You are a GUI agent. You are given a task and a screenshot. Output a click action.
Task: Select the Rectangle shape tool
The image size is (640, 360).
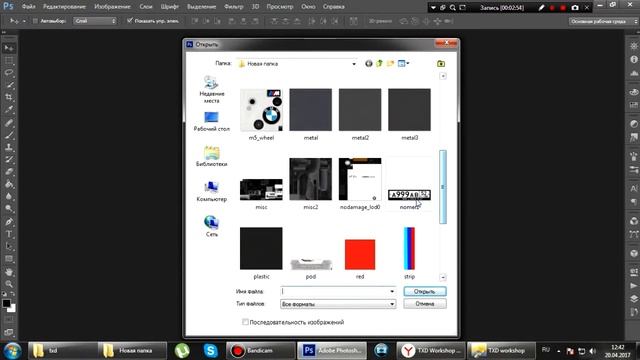coord(9,259)
